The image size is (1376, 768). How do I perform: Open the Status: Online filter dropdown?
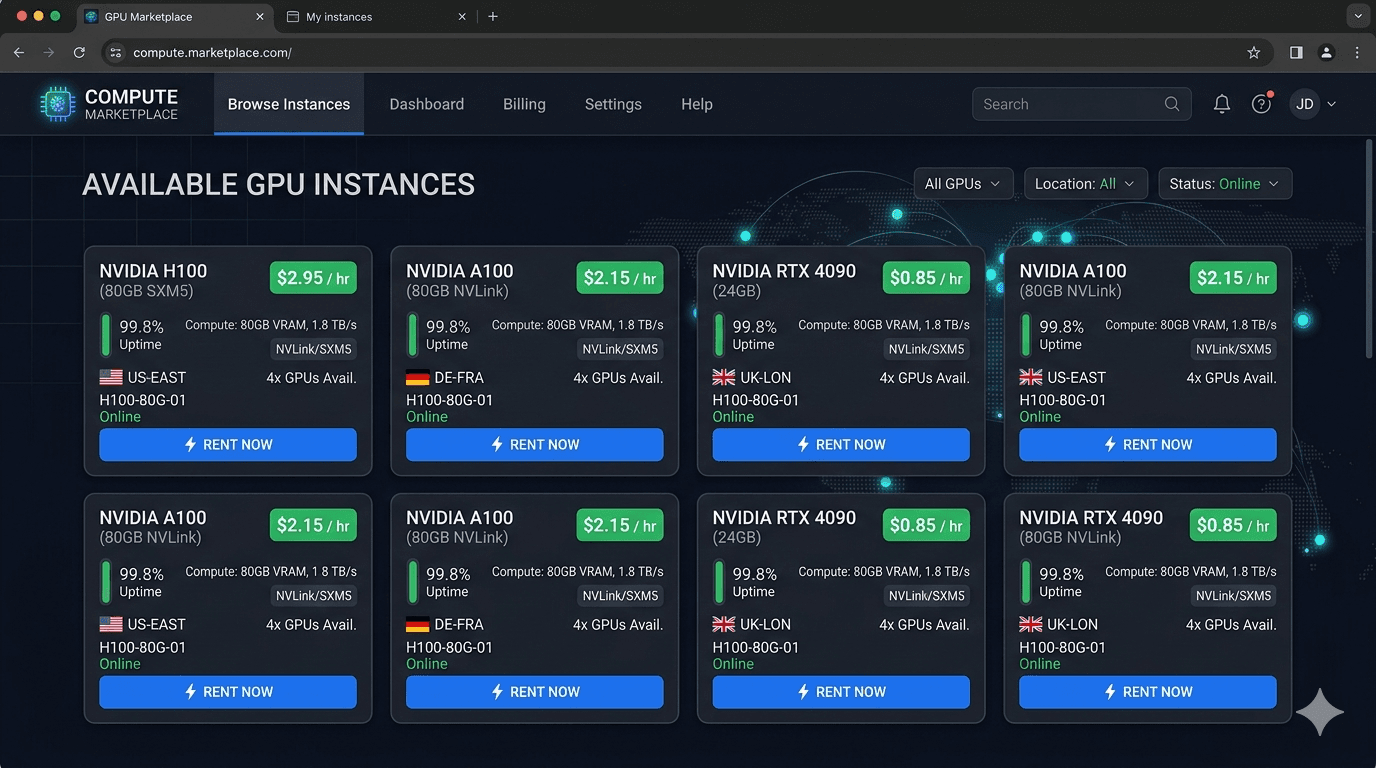[1225, 183]
